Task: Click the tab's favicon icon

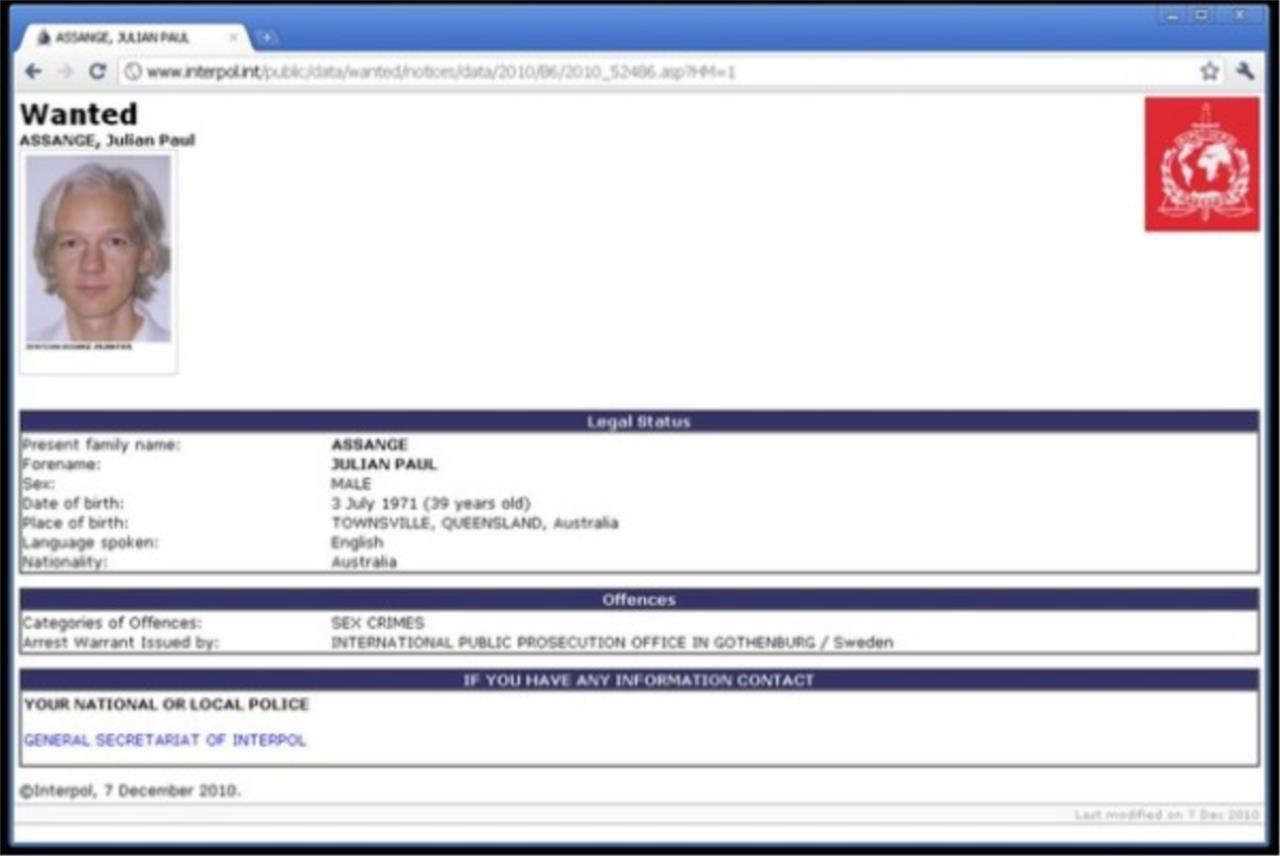Action: coord(43,38)
